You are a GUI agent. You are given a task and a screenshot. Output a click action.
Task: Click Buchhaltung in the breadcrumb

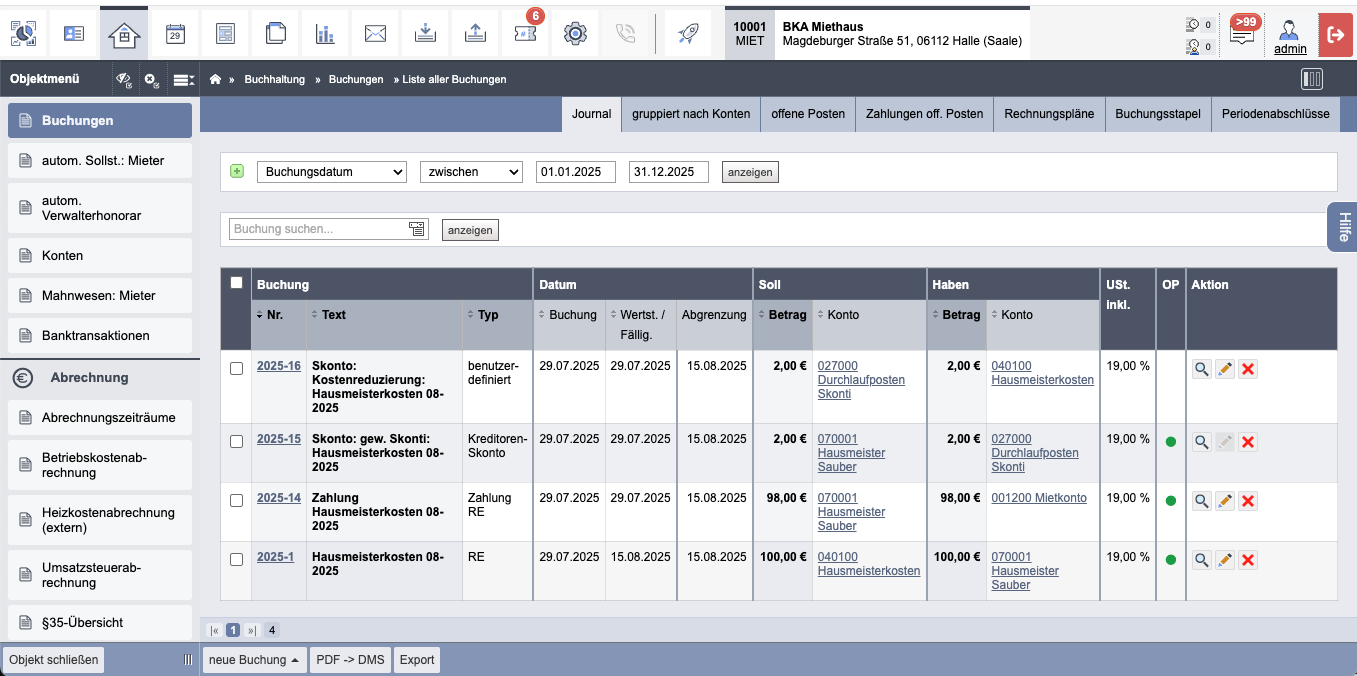tap(275, 79)
